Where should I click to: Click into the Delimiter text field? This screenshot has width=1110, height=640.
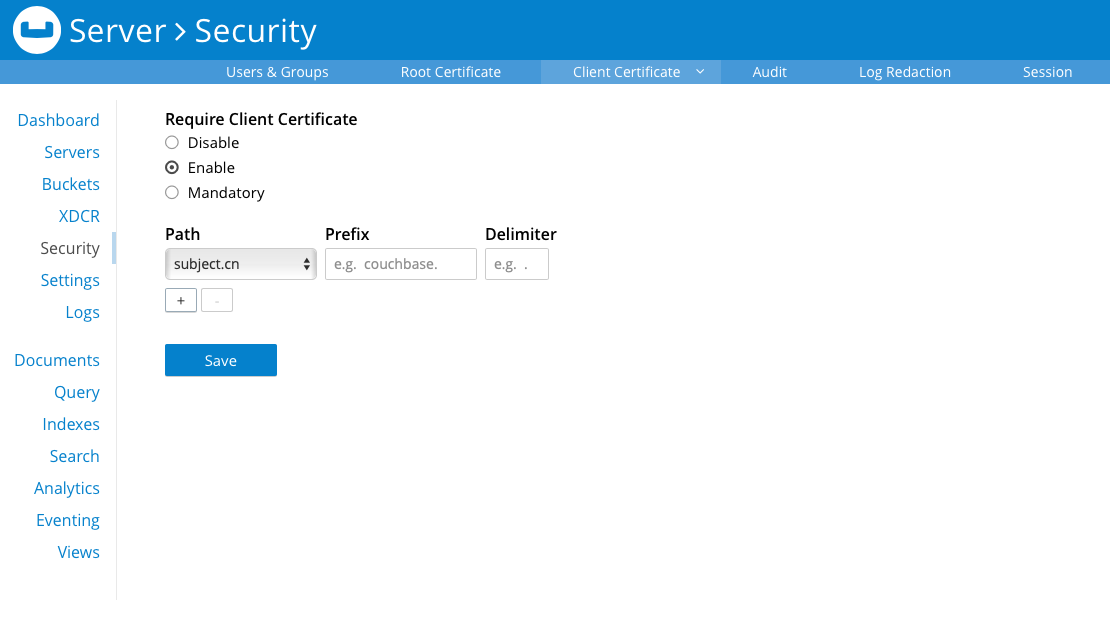point(517,264)
